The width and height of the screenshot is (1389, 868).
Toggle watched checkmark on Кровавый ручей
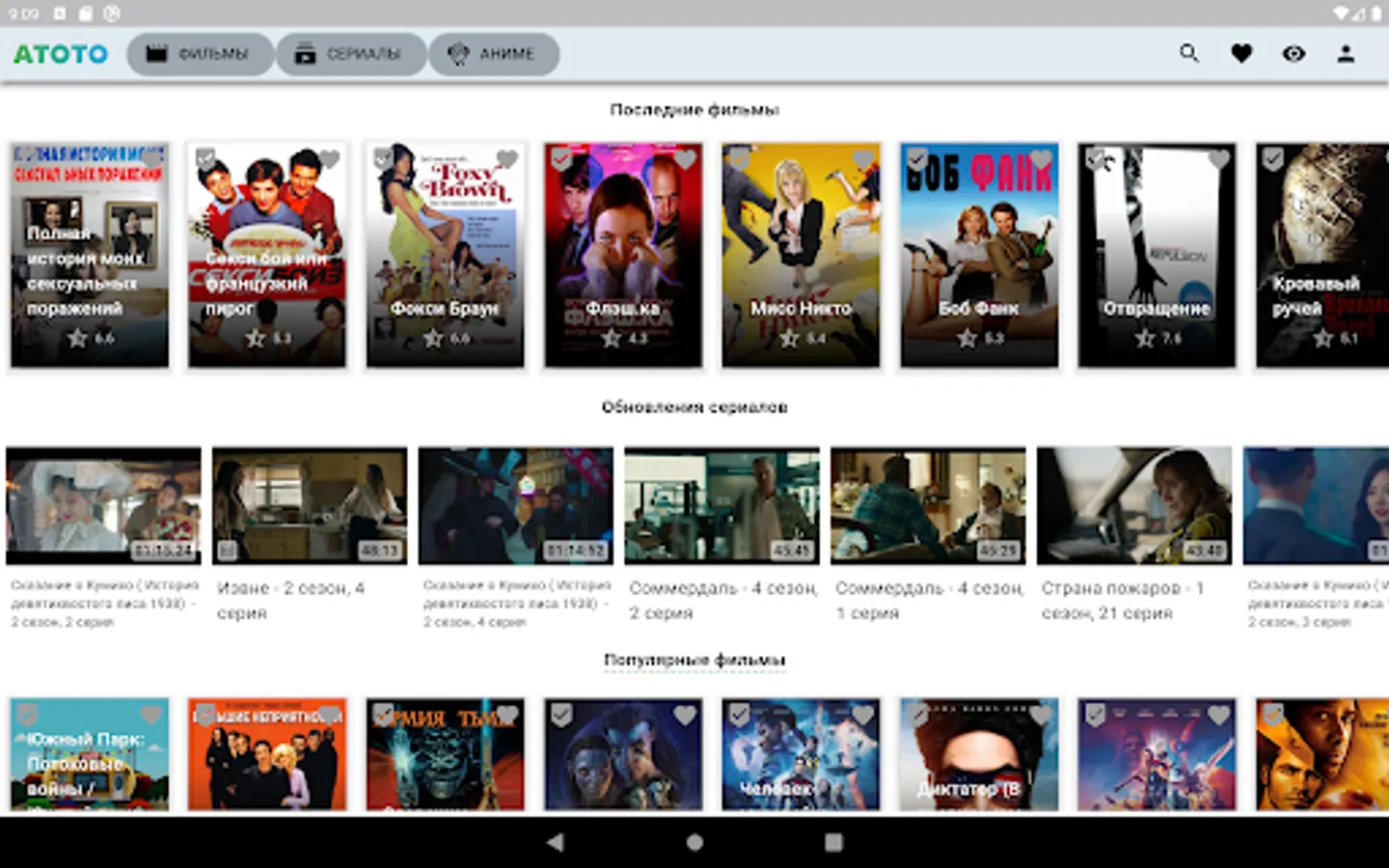point(1273,159)
